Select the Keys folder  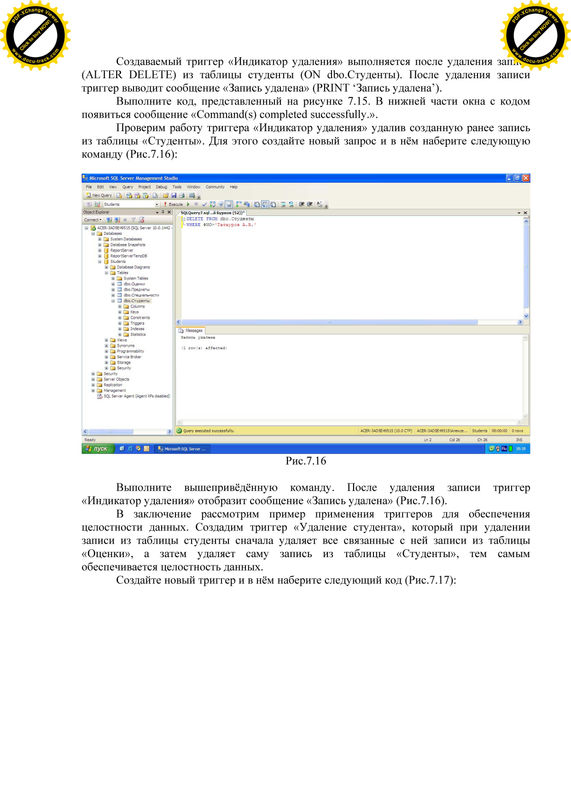pos(134,312)
